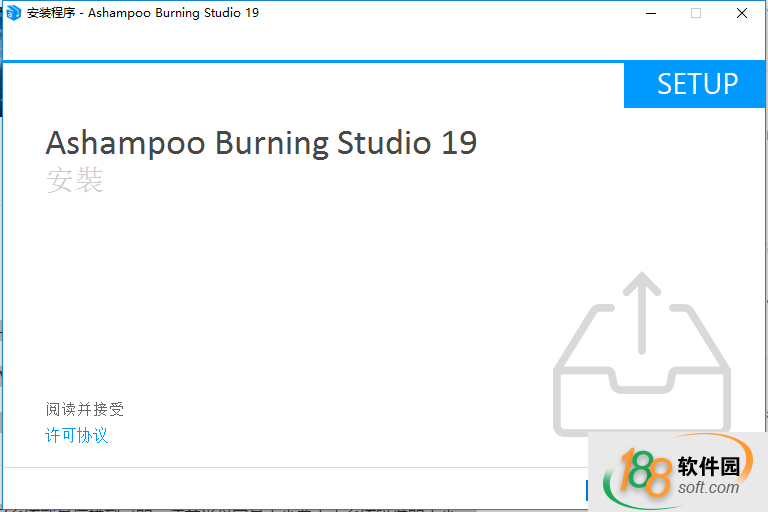Close the Ashampoo setup window
The image size is (768, 512).
(742, 13)
